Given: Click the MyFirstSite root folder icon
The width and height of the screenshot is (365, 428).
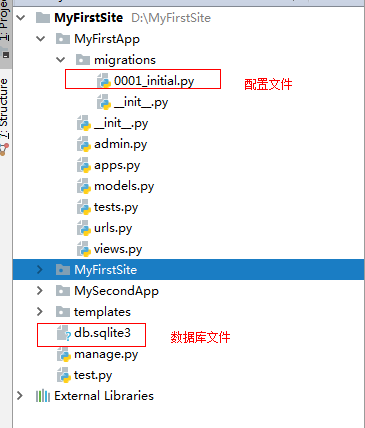Looking at the screenshot, I should [43, 18].
